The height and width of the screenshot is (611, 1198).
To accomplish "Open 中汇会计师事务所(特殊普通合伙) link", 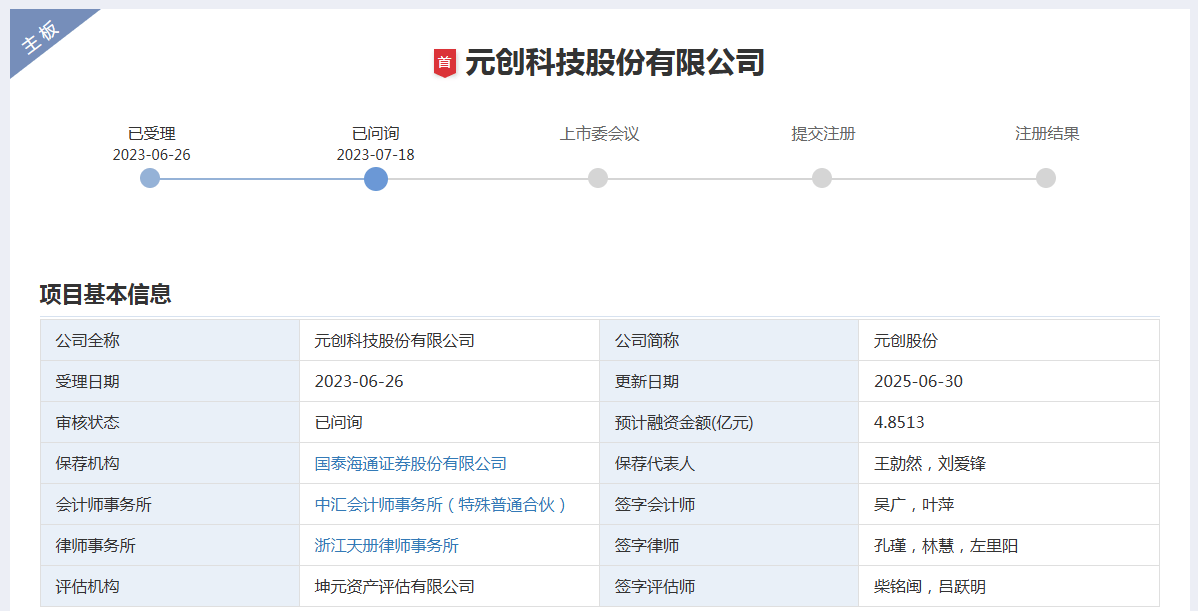I will (x=440, y=505).
